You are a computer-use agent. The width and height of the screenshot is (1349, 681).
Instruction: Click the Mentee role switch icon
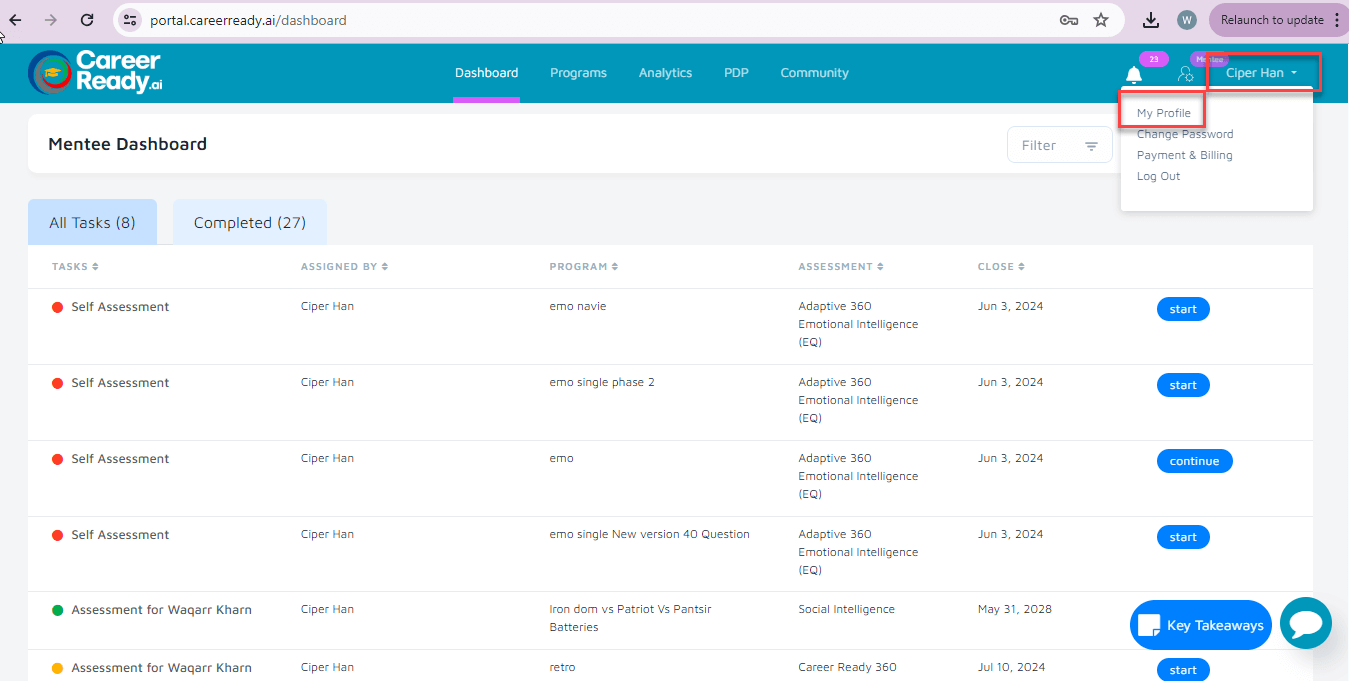pos(1185,74)
